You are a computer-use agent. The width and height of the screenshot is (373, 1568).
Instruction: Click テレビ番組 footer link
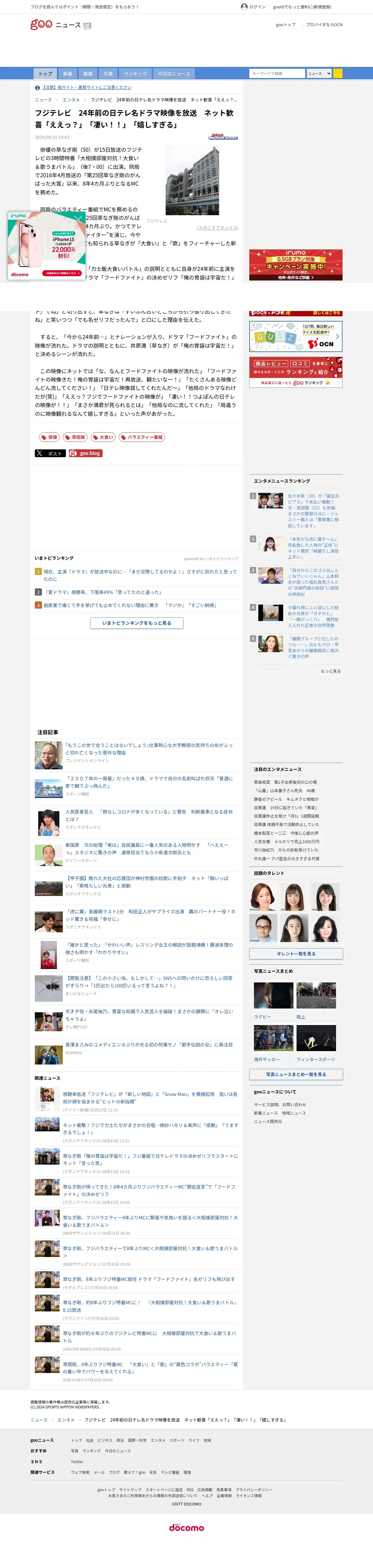[x=170, y=1473]
